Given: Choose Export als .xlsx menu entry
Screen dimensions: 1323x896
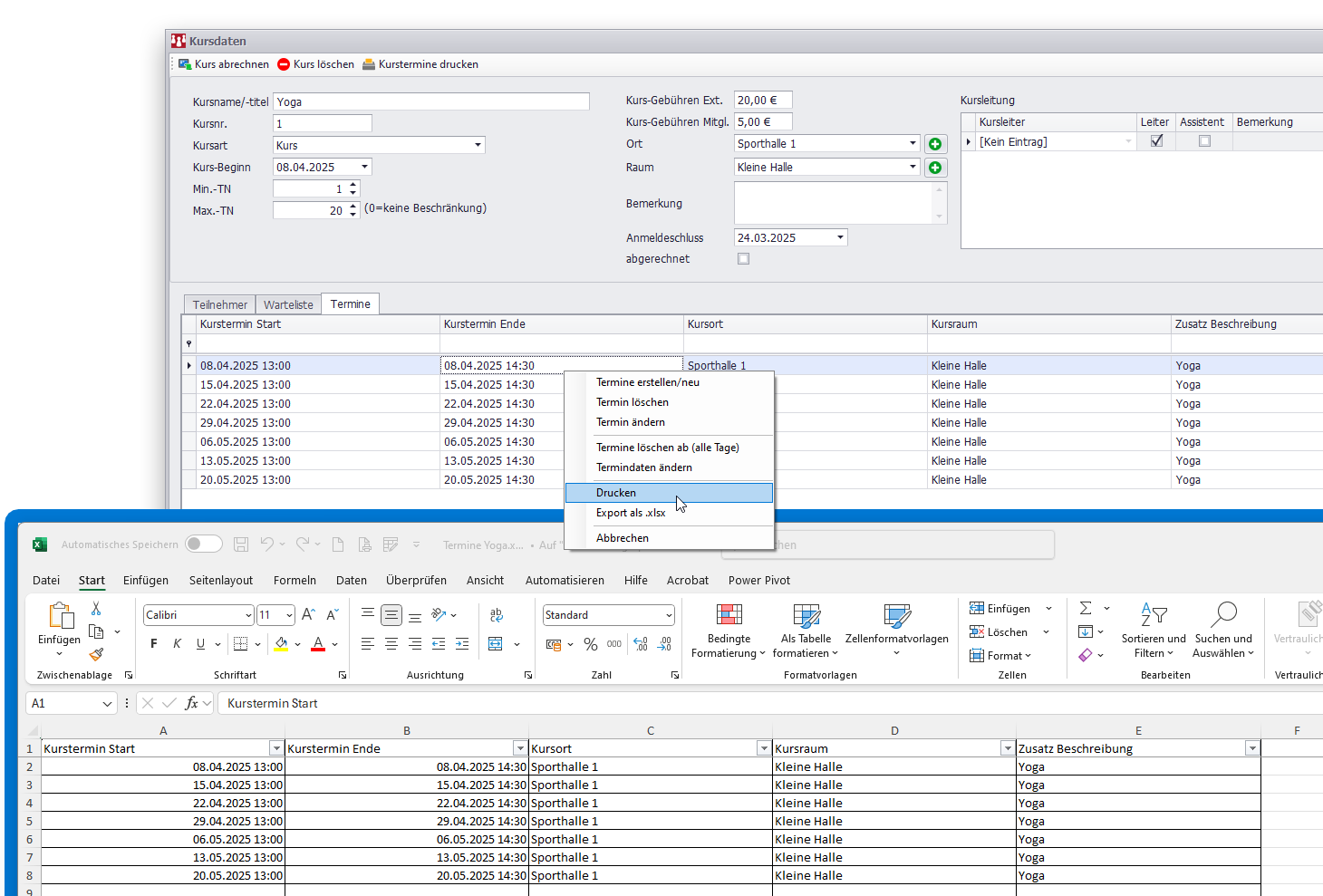Looking at the screenshot, I should coord(631,513).
